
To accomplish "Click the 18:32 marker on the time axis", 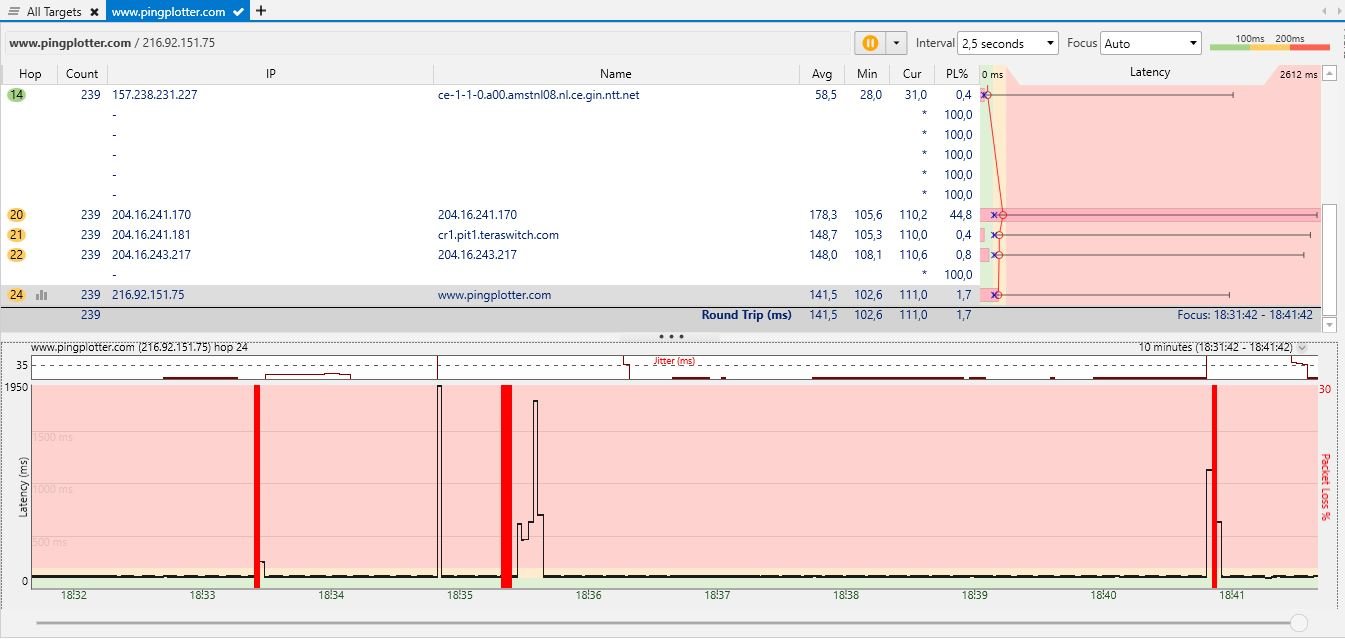I will [x=74, y=595].
